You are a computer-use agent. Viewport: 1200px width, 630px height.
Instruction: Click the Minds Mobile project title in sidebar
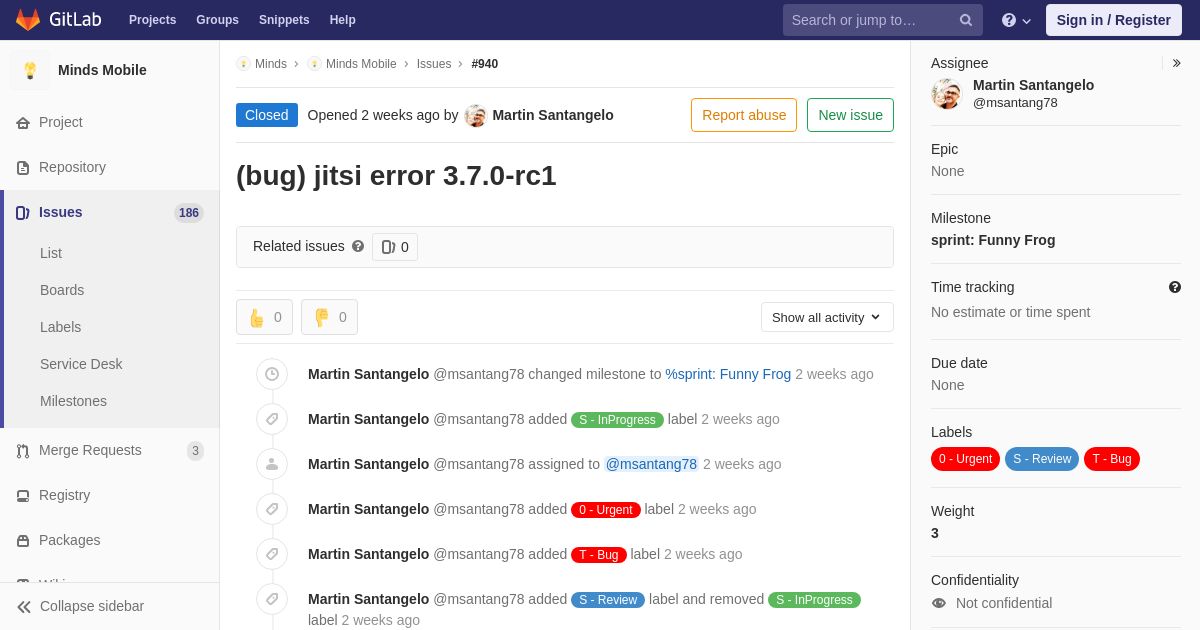coord(102,70)
